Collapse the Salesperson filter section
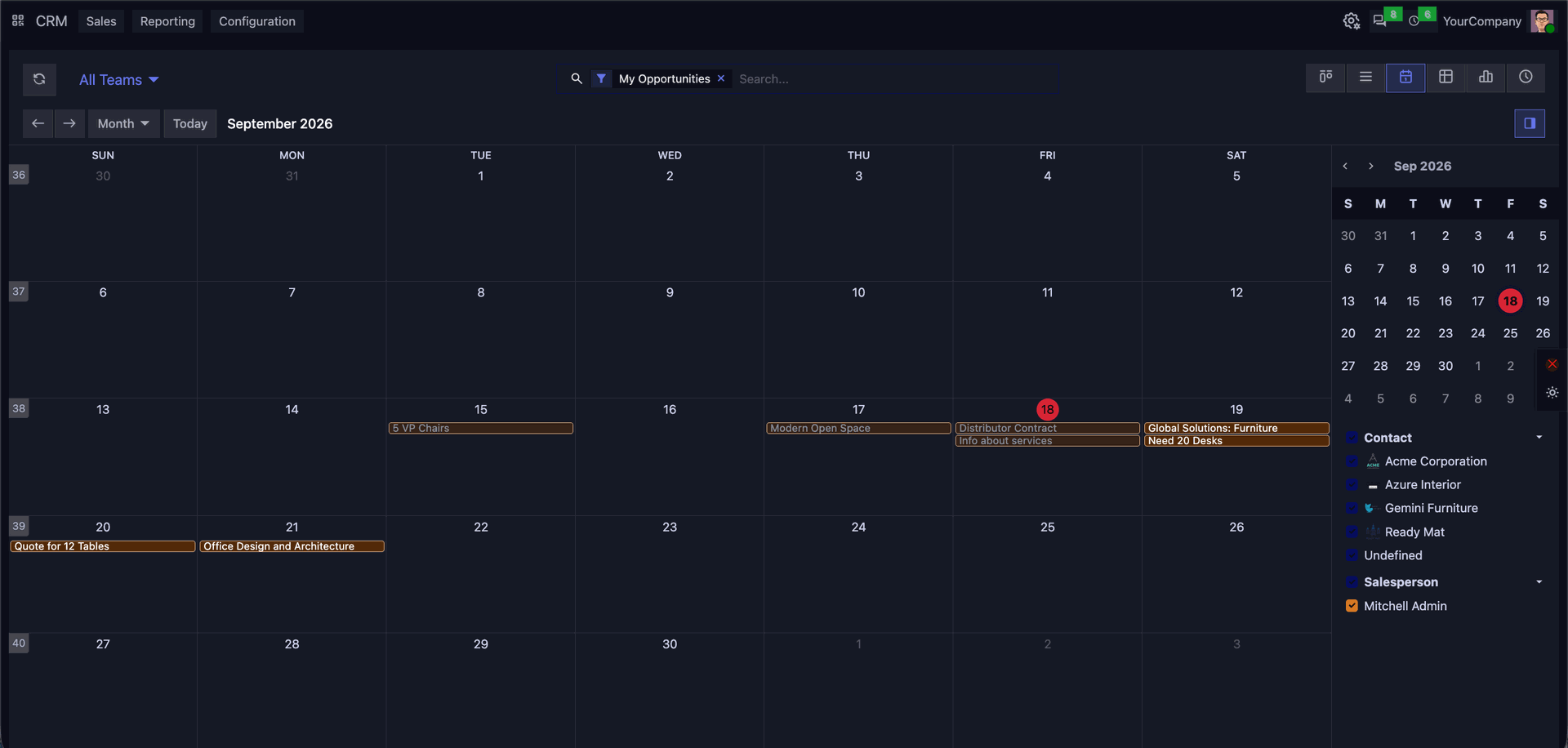1568x748 pixels. (1539, 582)
